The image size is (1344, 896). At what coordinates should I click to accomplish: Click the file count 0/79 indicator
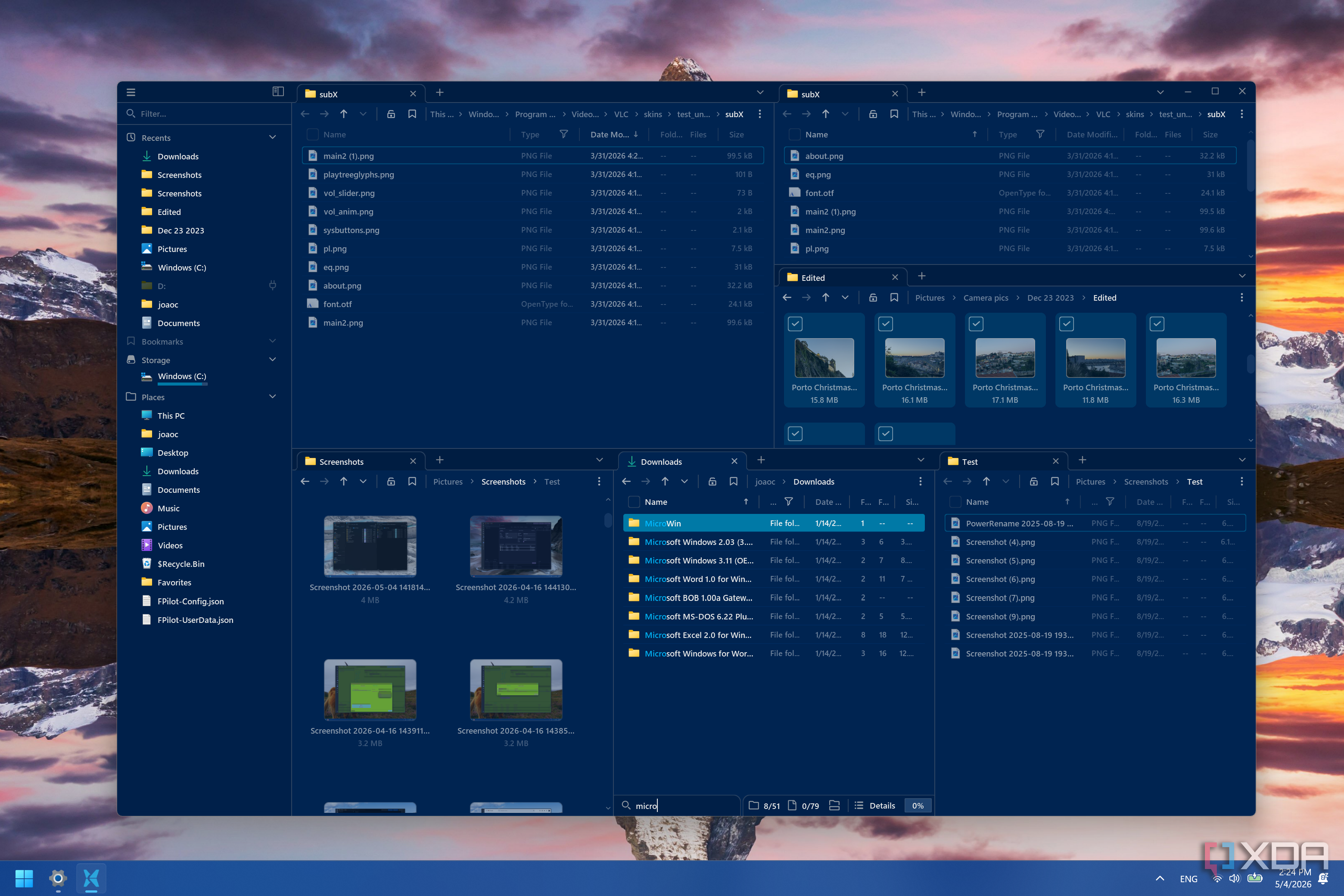803,806
